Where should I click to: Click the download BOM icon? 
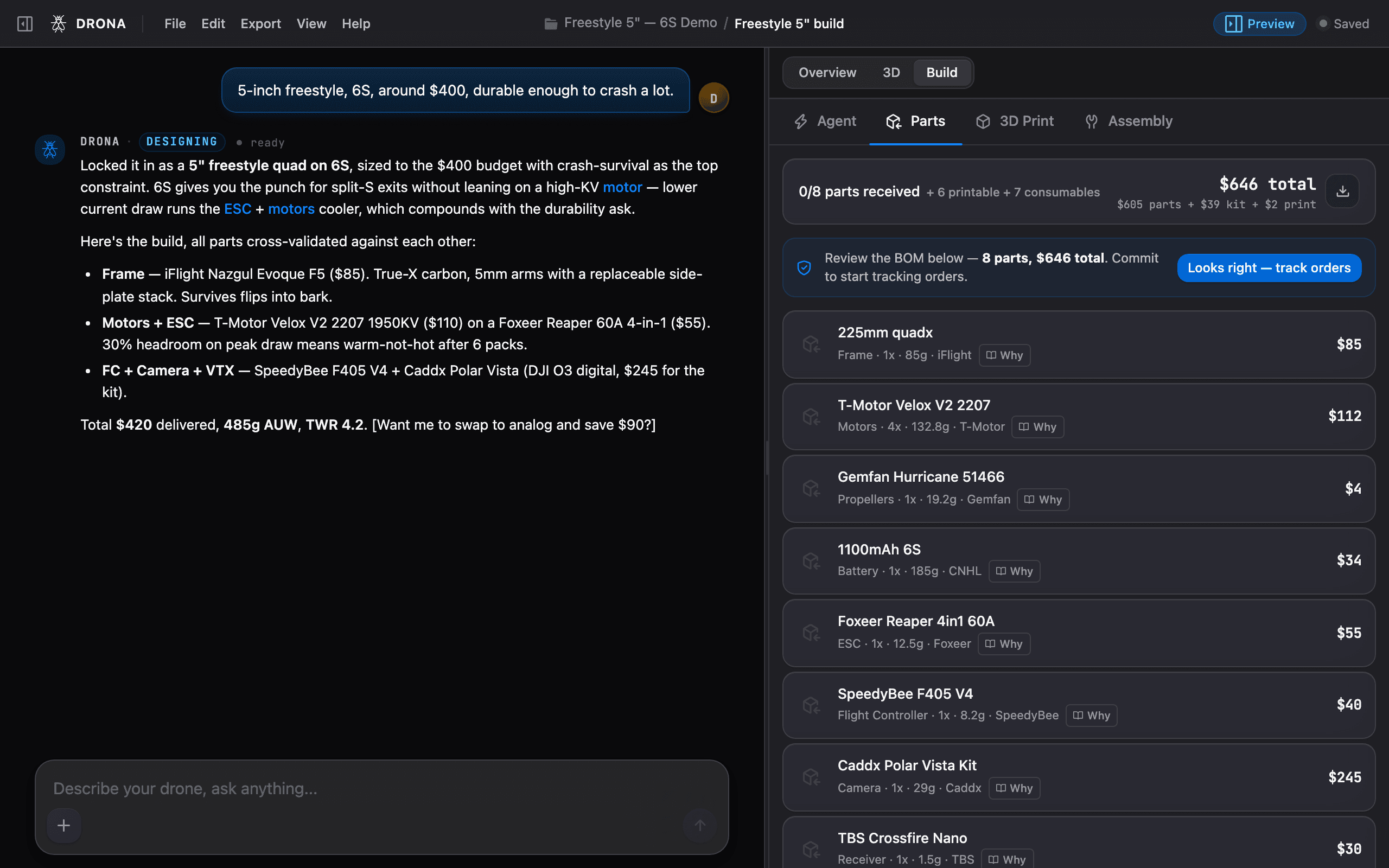point(1342,192)
